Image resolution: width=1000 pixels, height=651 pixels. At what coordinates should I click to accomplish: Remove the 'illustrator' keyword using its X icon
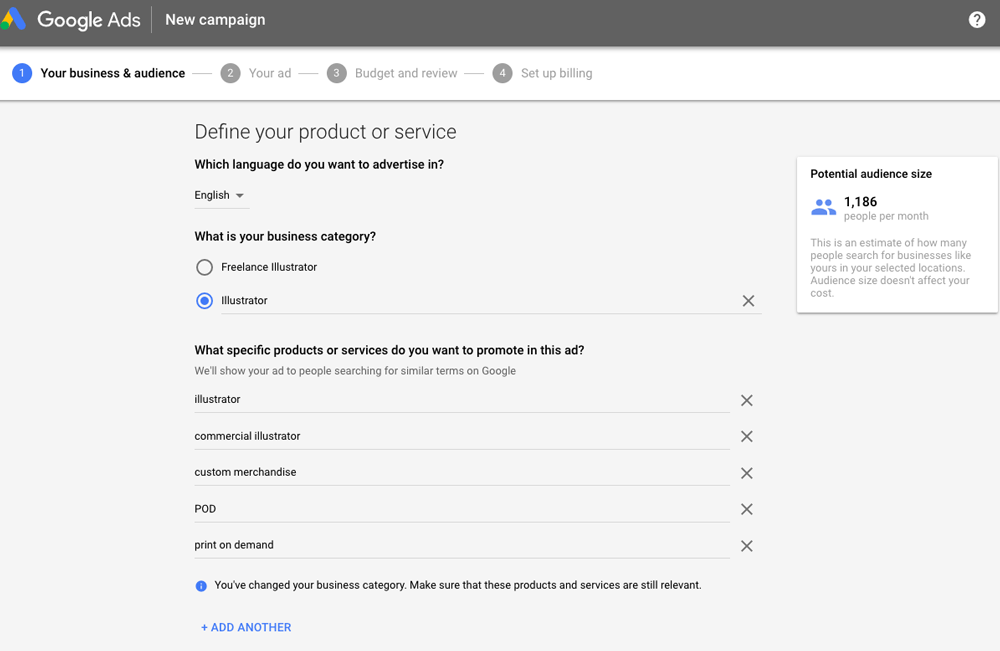coord(746,400)
